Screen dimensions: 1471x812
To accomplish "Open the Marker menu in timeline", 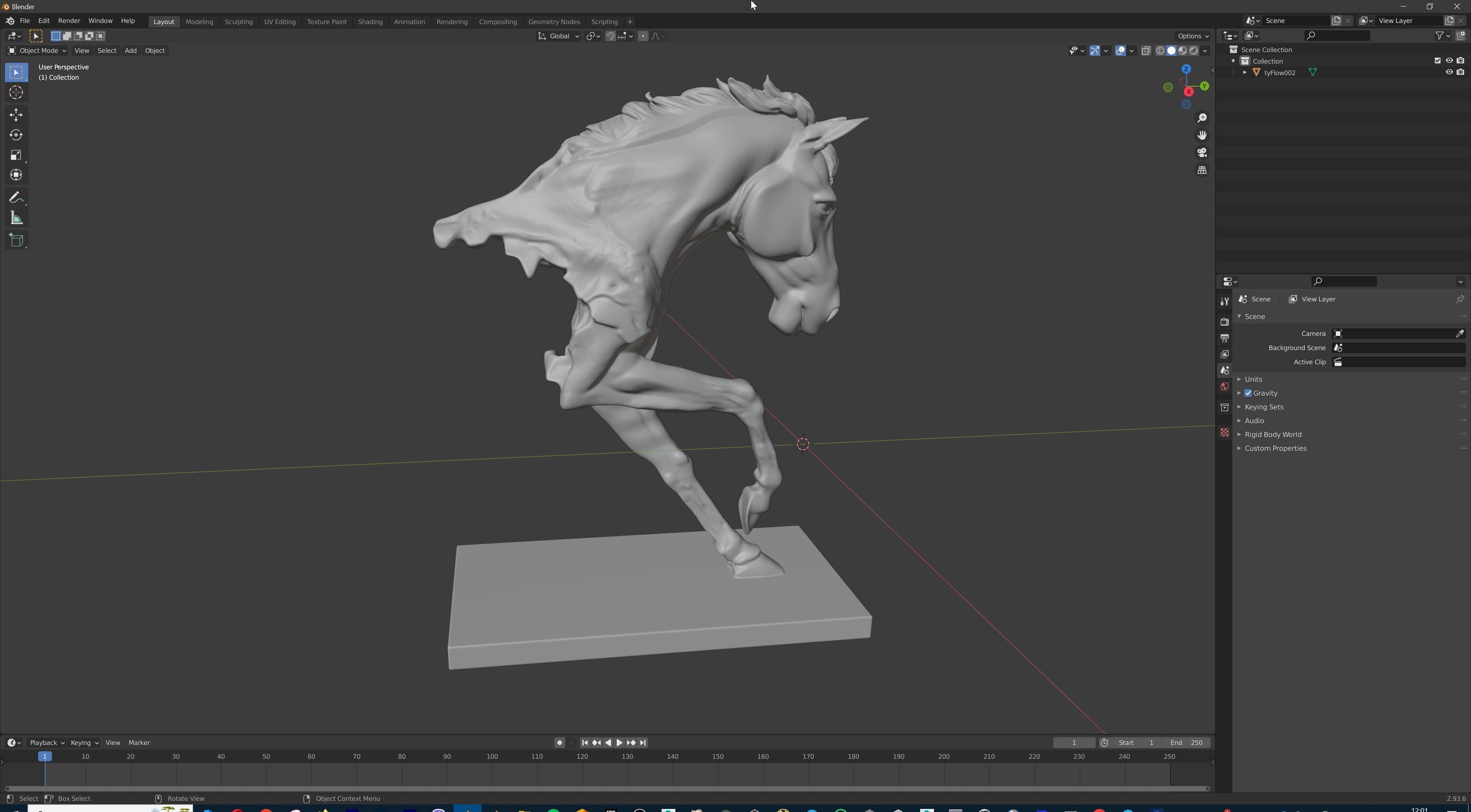I will pos(139,743).
